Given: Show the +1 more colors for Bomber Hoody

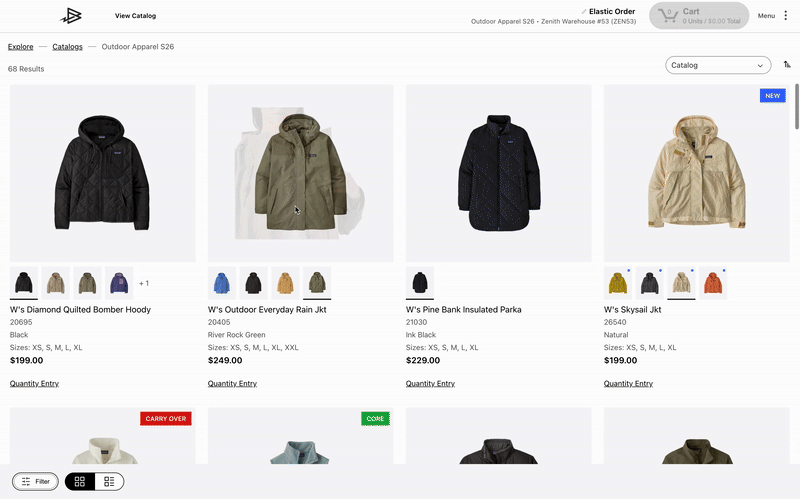Looking at the screenshot, I should 143,283.
